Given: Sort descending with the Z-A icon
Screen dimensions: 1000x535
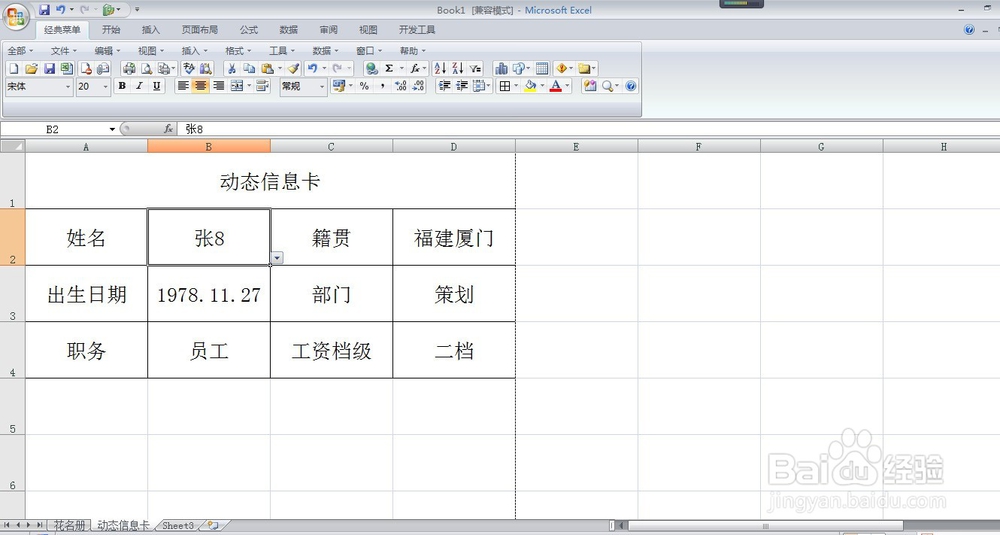Looking at the screenshot, I should (x=457, y=68).
